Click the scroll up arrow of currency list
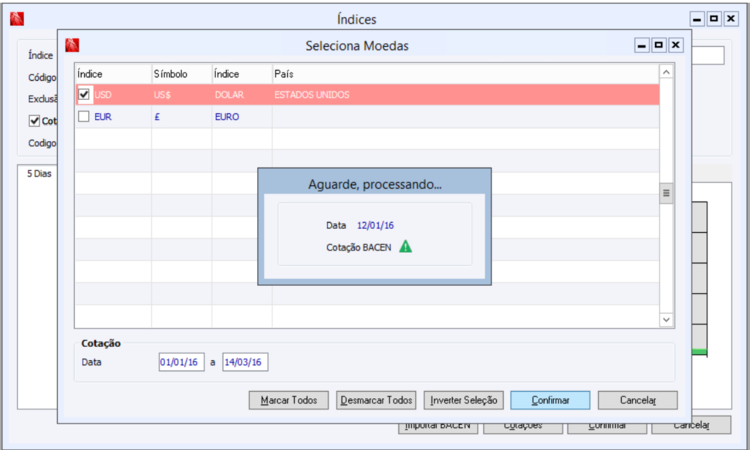750x450 pixels. tap(666, 72)
